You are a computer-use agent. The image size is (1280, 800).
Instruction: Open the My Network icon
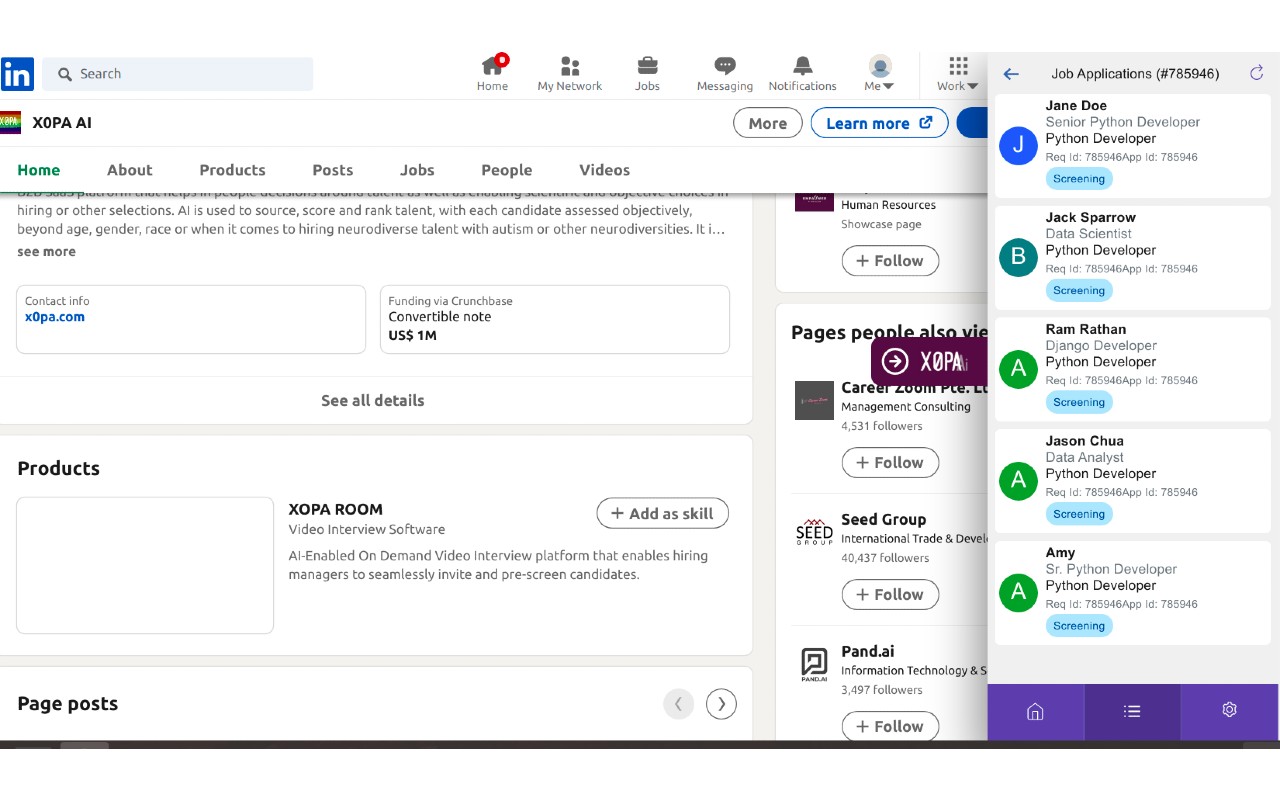(x=570, y=66)
